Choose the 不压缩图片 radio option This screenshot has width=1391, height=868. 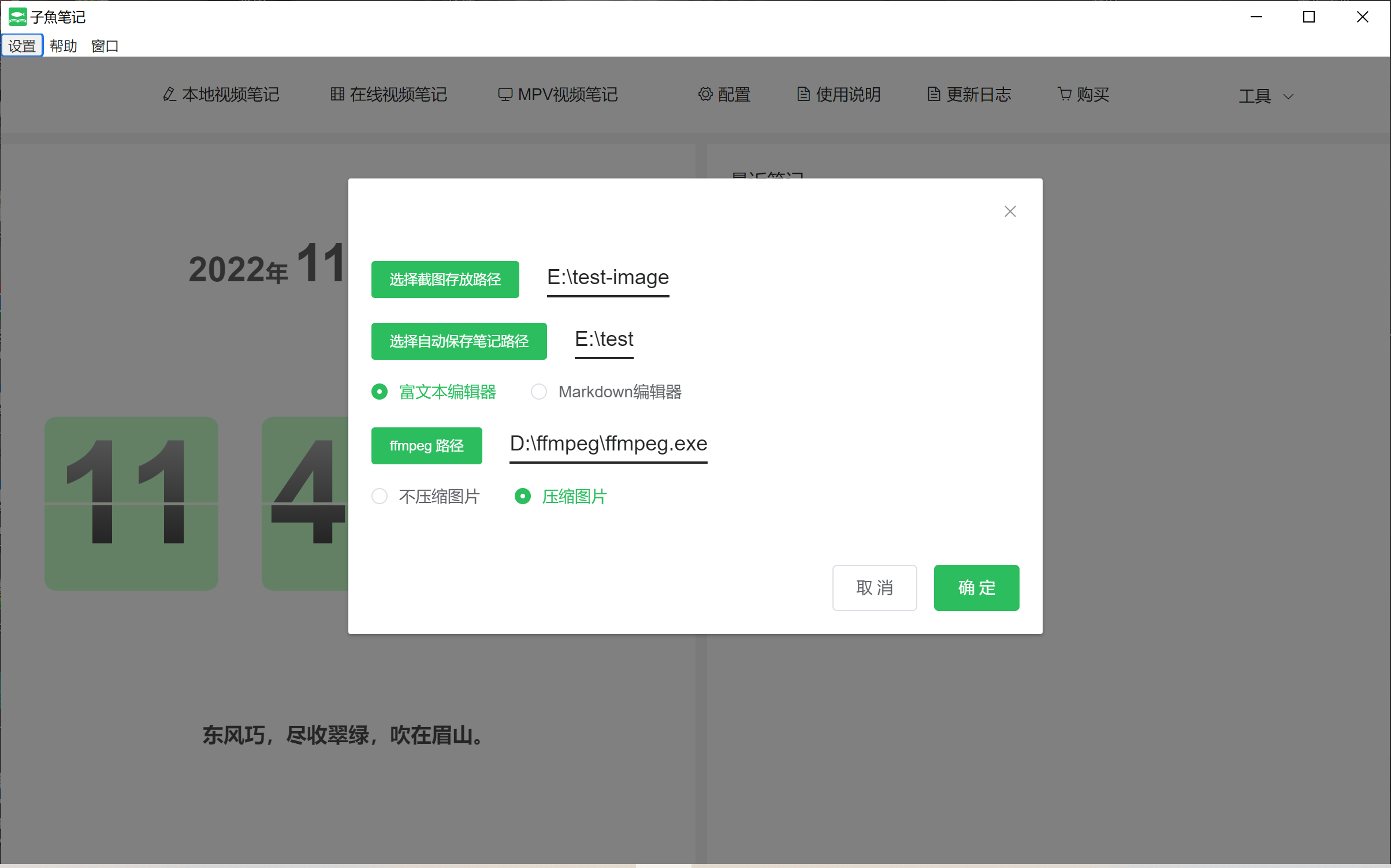click(x=380, y=496)
